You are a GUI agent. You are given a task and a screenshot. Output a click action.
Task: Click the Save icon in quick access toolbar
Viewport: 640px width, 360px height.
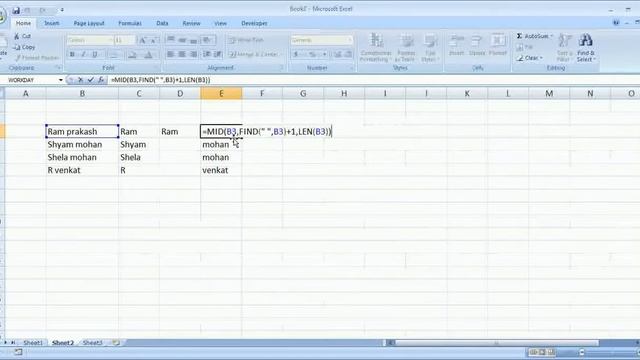pos(16,10)
